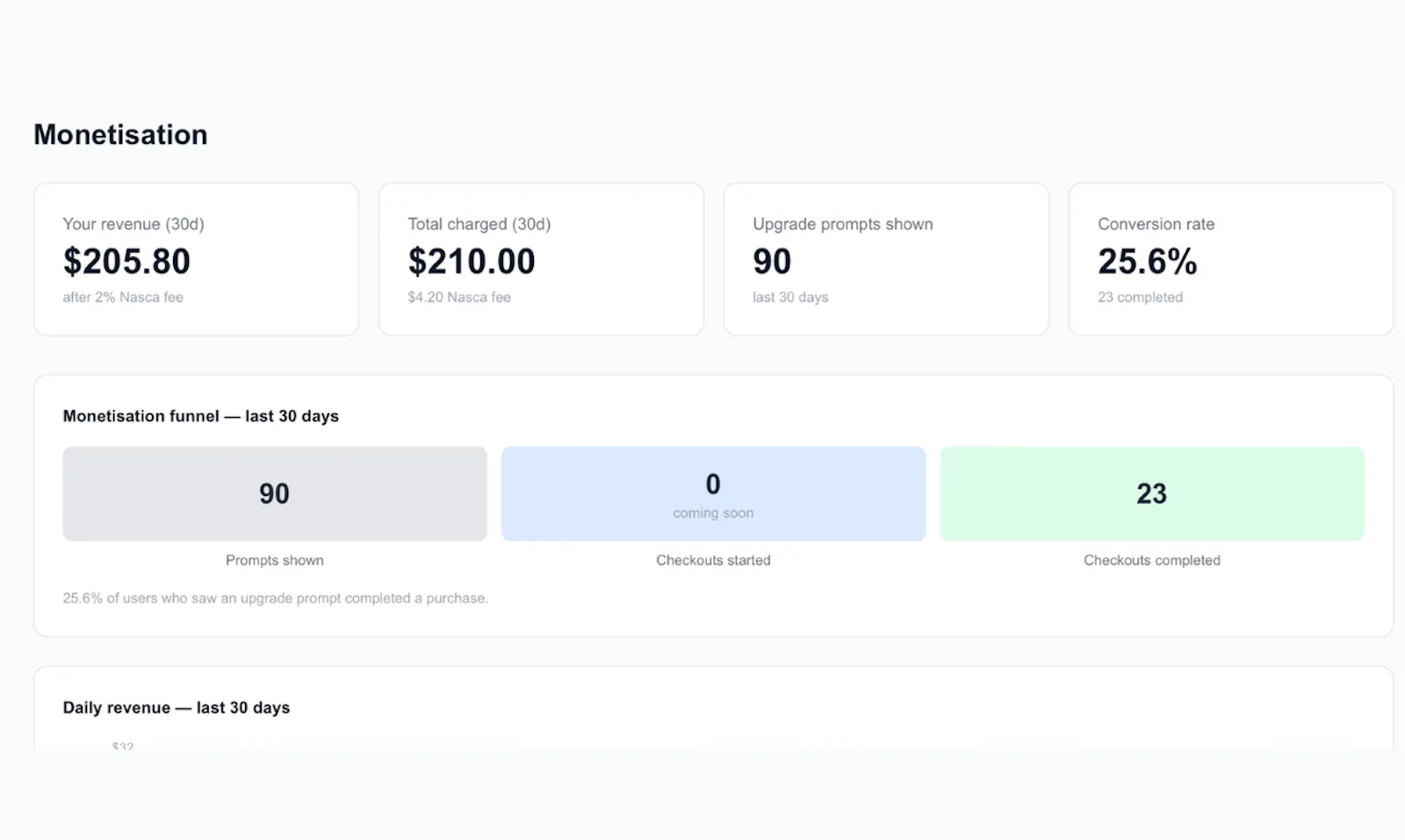1405x840 pixels.
Task: Click the Daily revenue section title
Action: coord(177,707)
